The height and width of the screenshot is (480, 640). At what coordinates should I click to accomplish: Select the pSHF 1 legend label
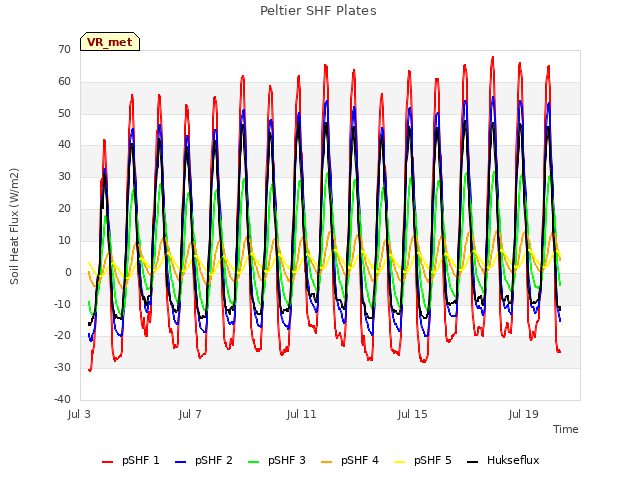click(141, 460)
